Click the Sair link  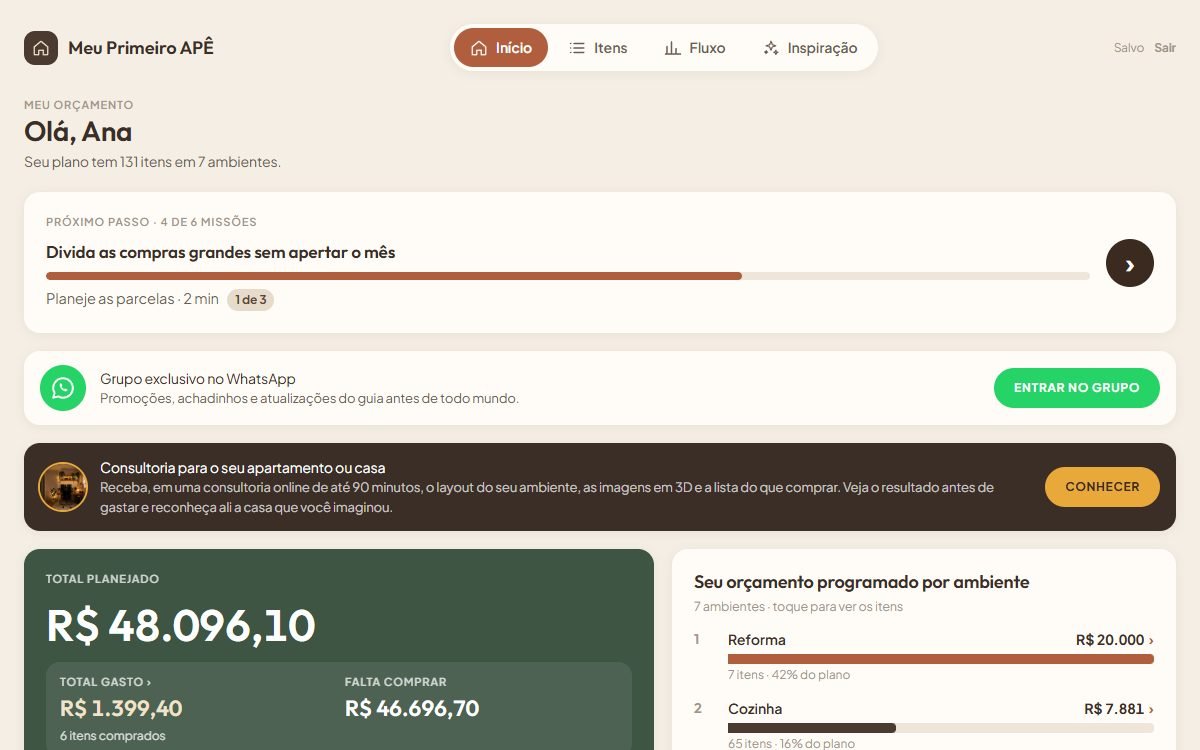1165,48
